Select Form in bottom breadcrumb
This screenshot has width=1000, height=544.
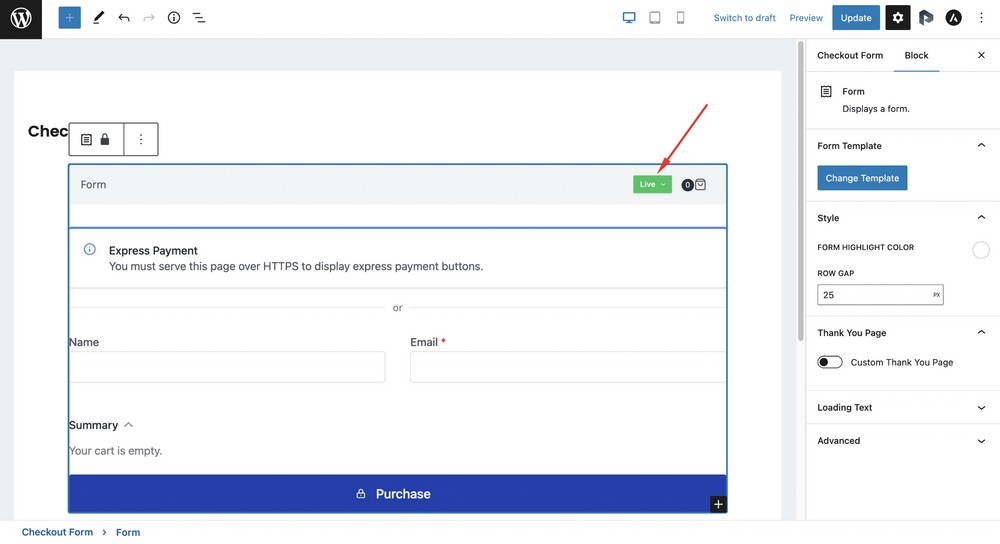point(128,532)
